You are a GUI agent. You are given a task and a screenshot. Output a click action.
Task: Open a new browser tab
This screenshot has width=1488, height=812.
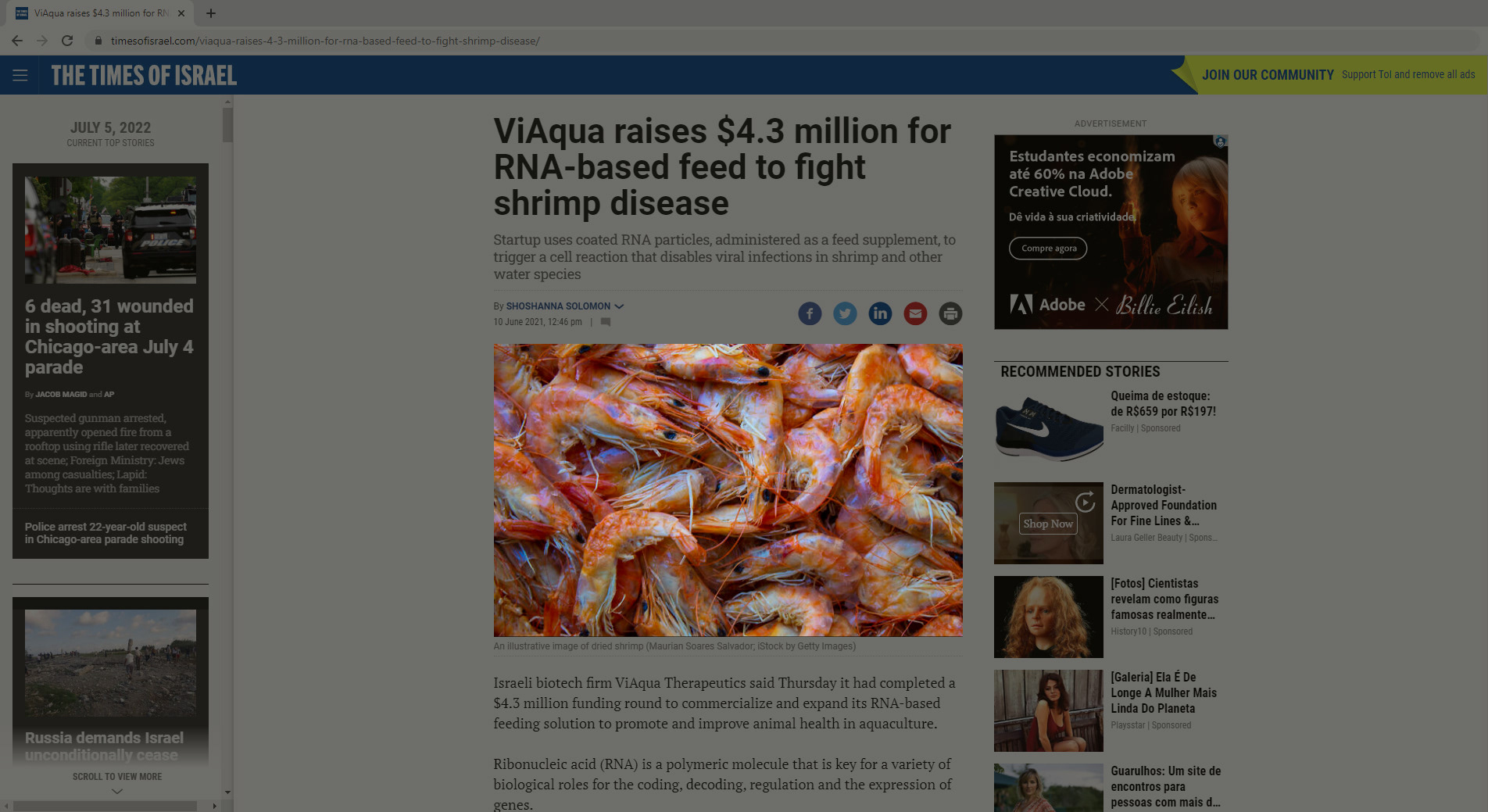coord(211,13)
